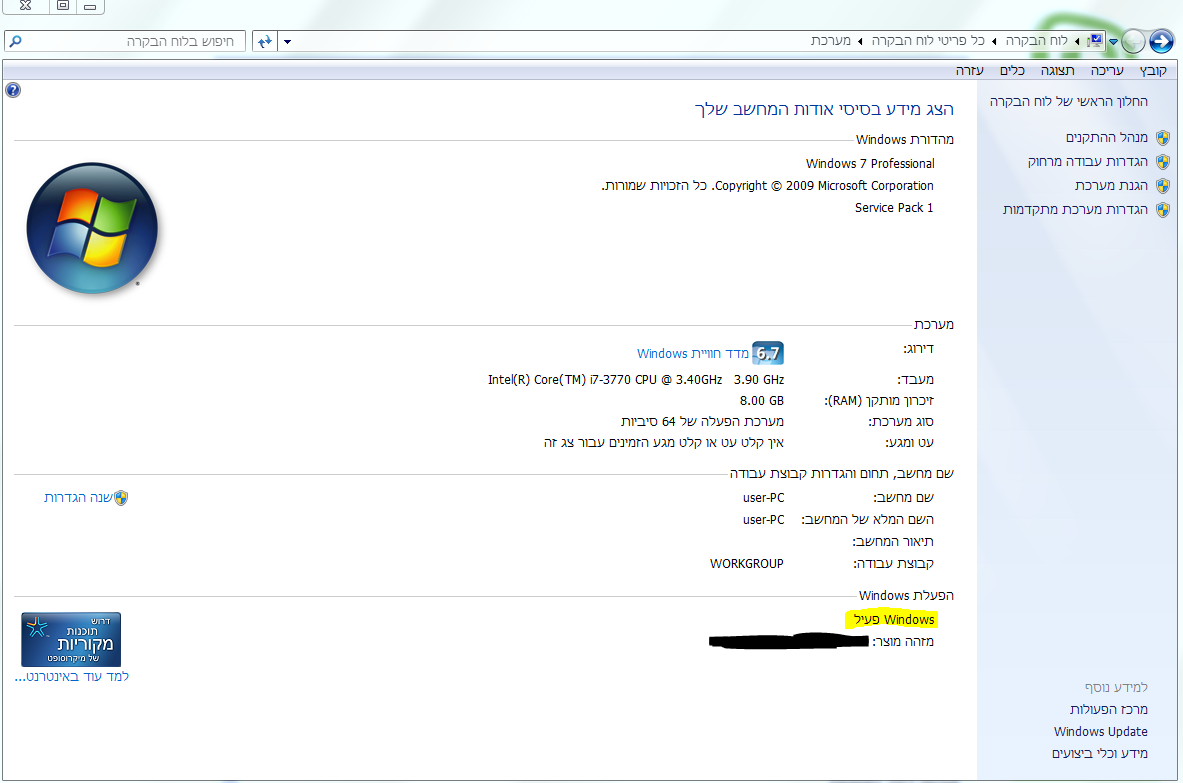Click the blue help question mark icon

[13, 91]
